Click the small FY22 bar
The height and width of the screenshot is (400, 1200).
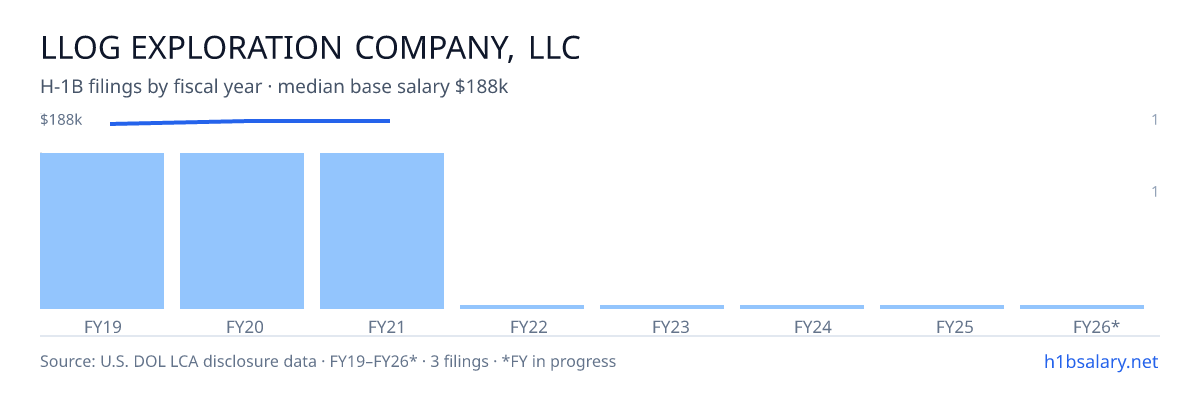(x=522, y=307)
